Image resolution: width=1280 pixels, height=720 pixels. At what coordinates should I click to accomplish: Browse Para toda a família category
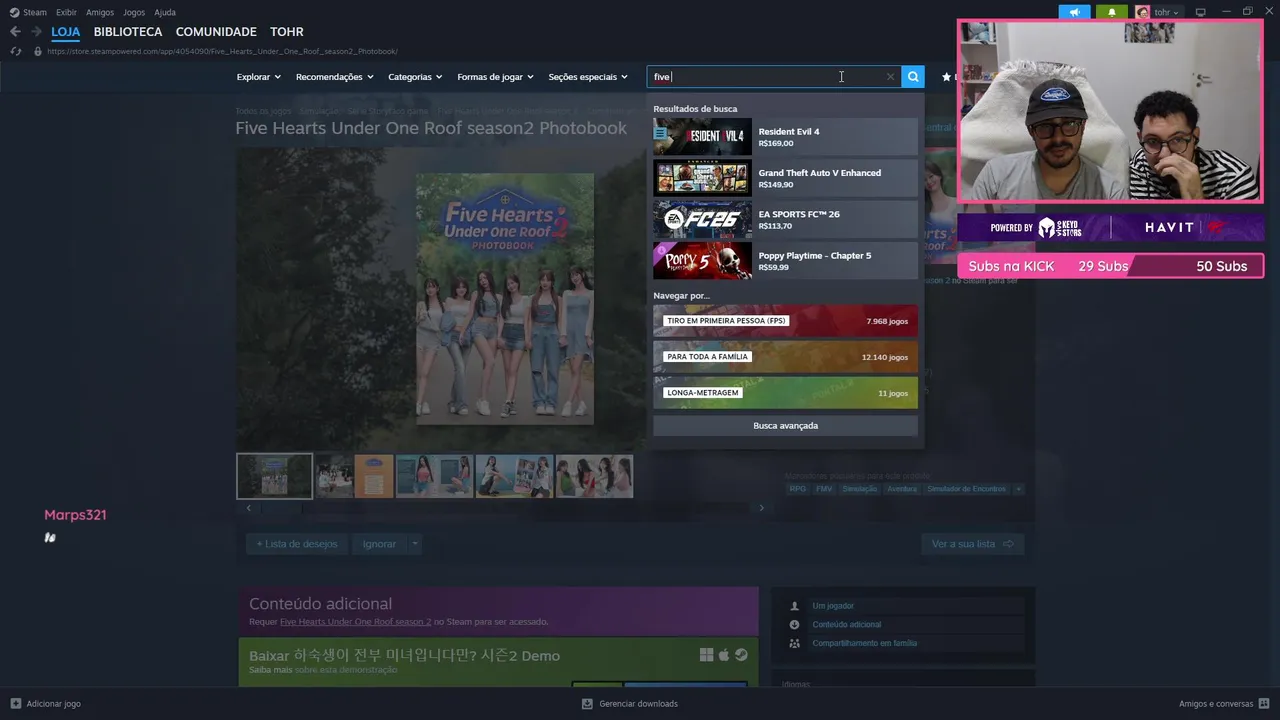pos(785,357)
